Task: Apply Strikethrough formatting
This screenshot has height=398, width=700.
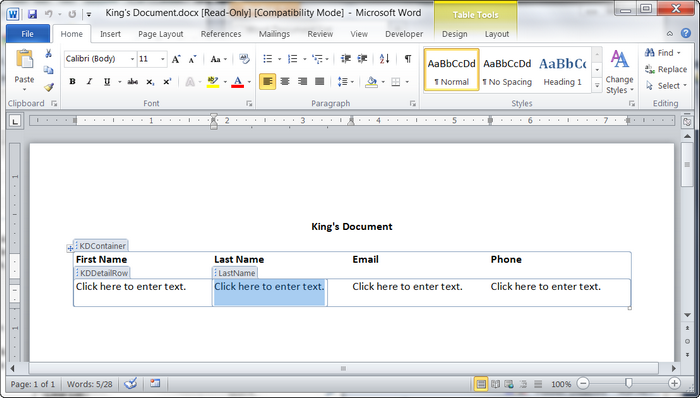Action: (133, 82)
